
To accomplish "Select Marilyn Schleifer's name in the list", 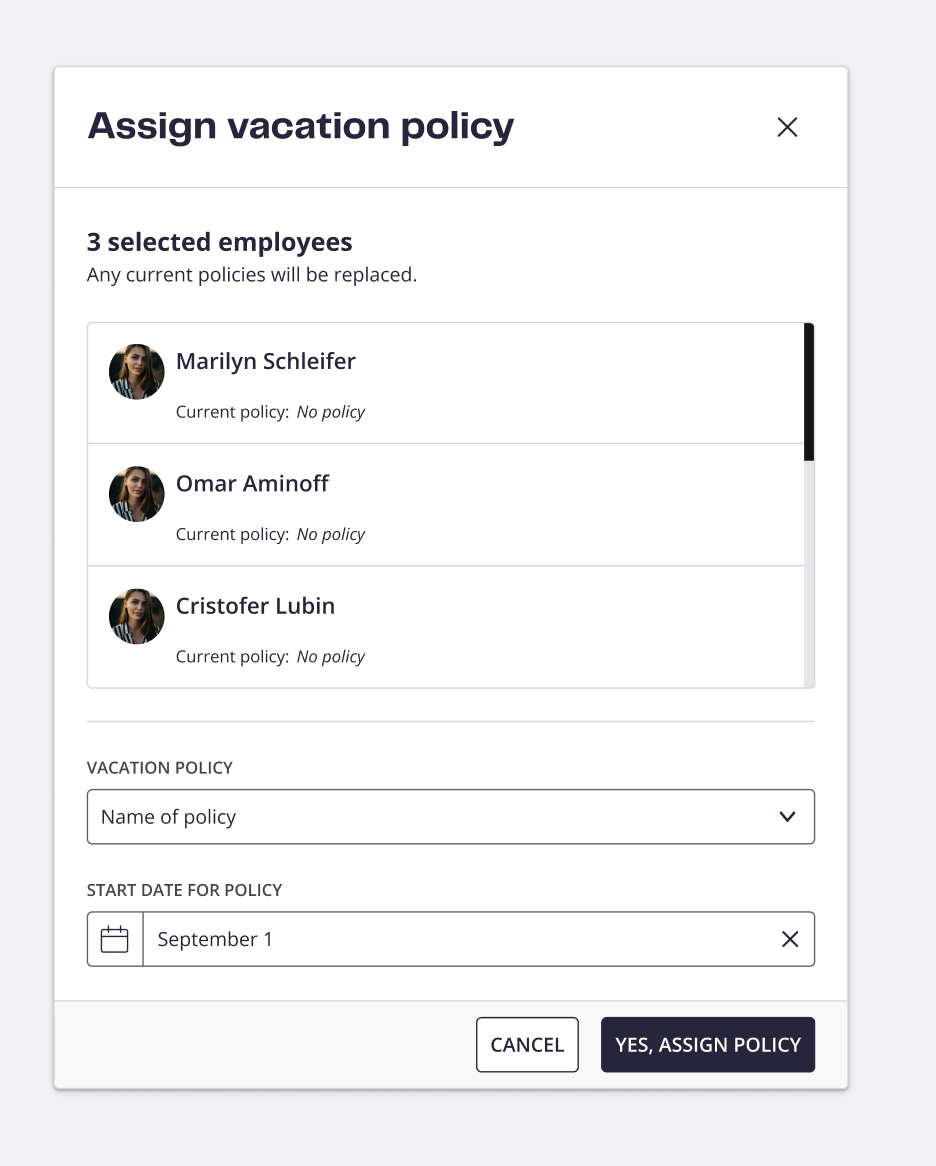I will click(265, 361).
